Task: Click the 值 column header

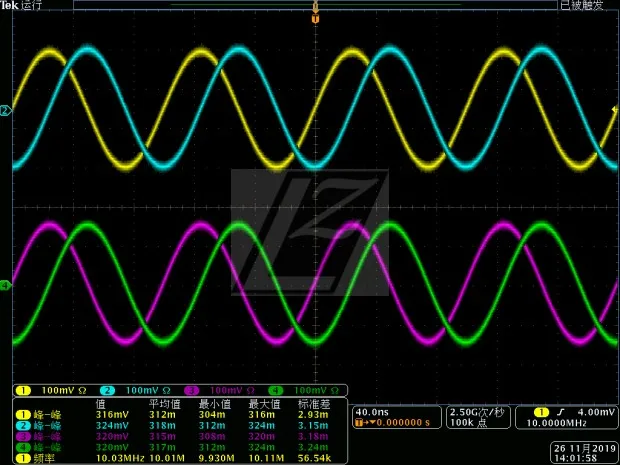Action: coord(100,404)
